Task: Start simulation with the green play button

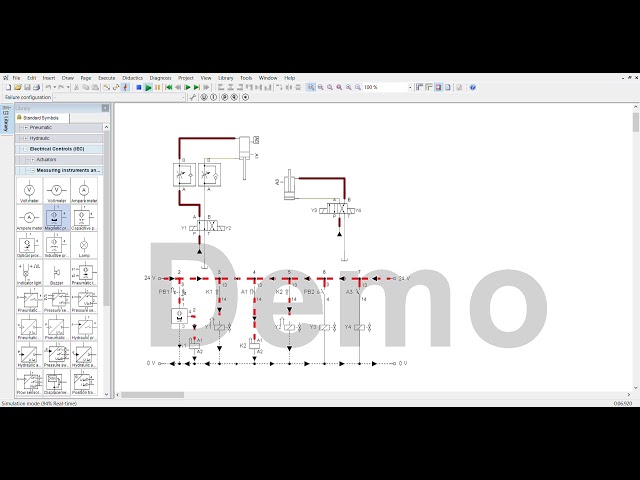Action: (148, 87)
